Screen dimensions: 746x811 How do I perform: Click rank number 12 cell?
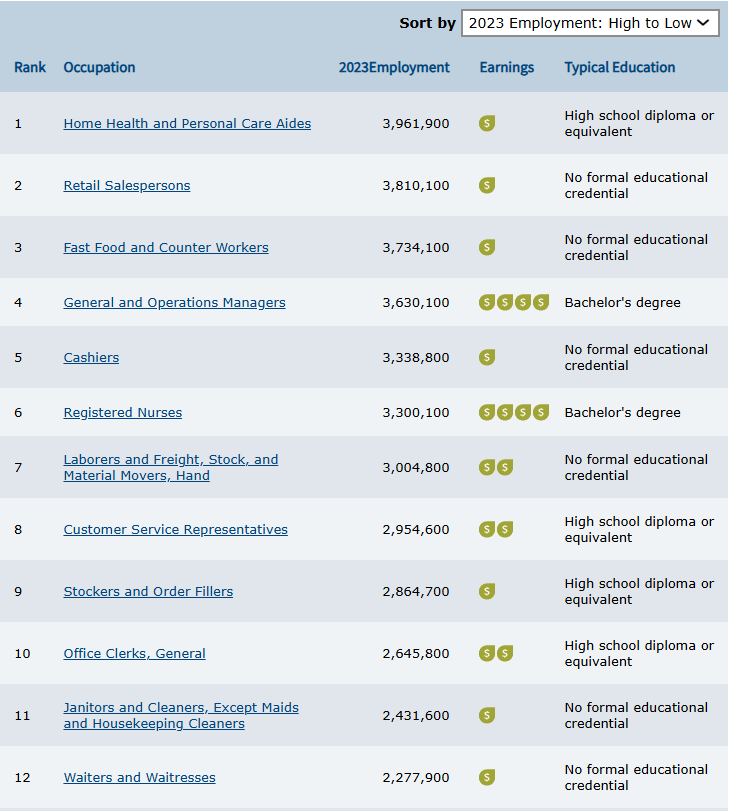[22, 777]
